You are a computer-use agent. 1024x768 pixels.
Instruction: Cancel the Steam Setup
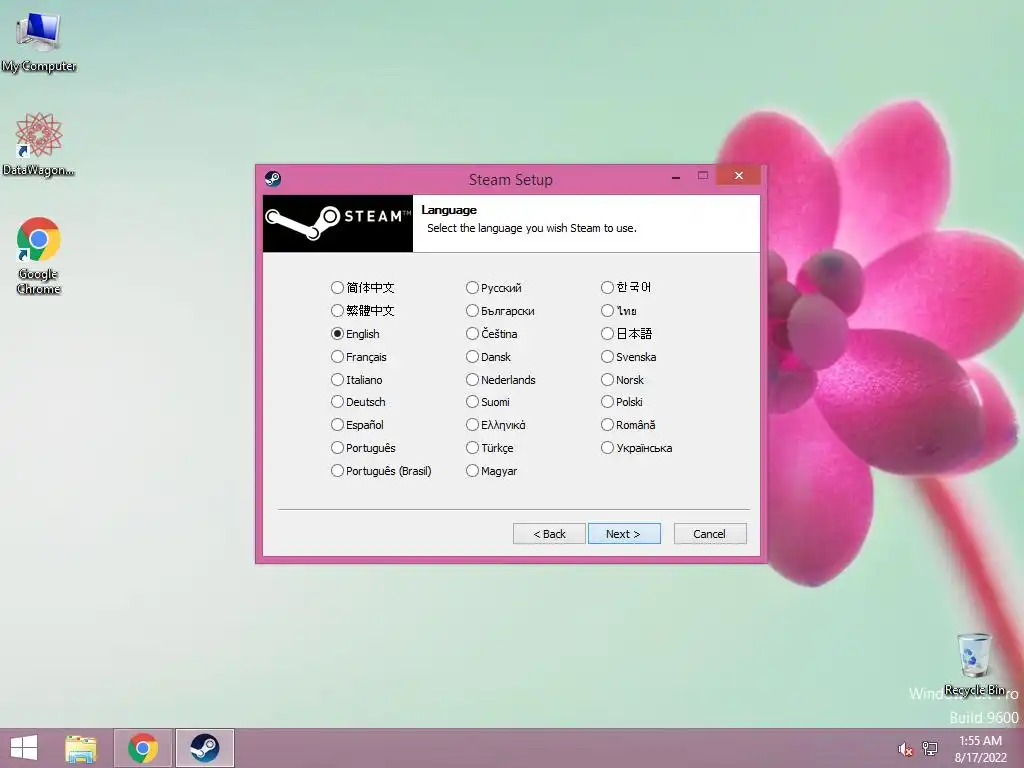coord(710,534)
